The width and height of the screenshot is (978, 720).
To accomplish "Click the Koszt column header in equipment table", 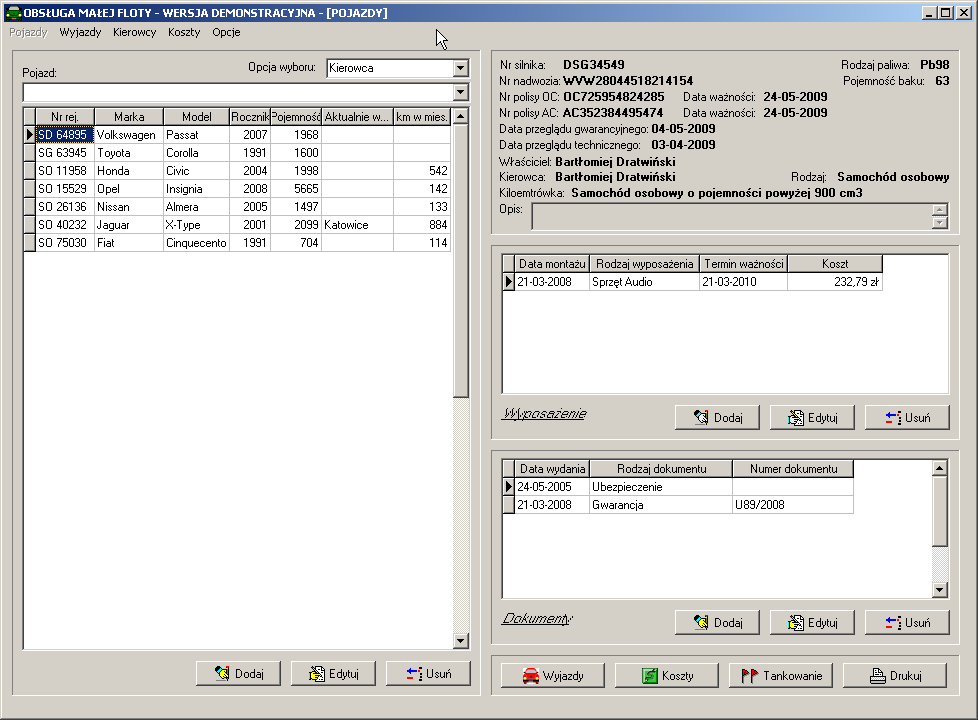I will point(835,264).
